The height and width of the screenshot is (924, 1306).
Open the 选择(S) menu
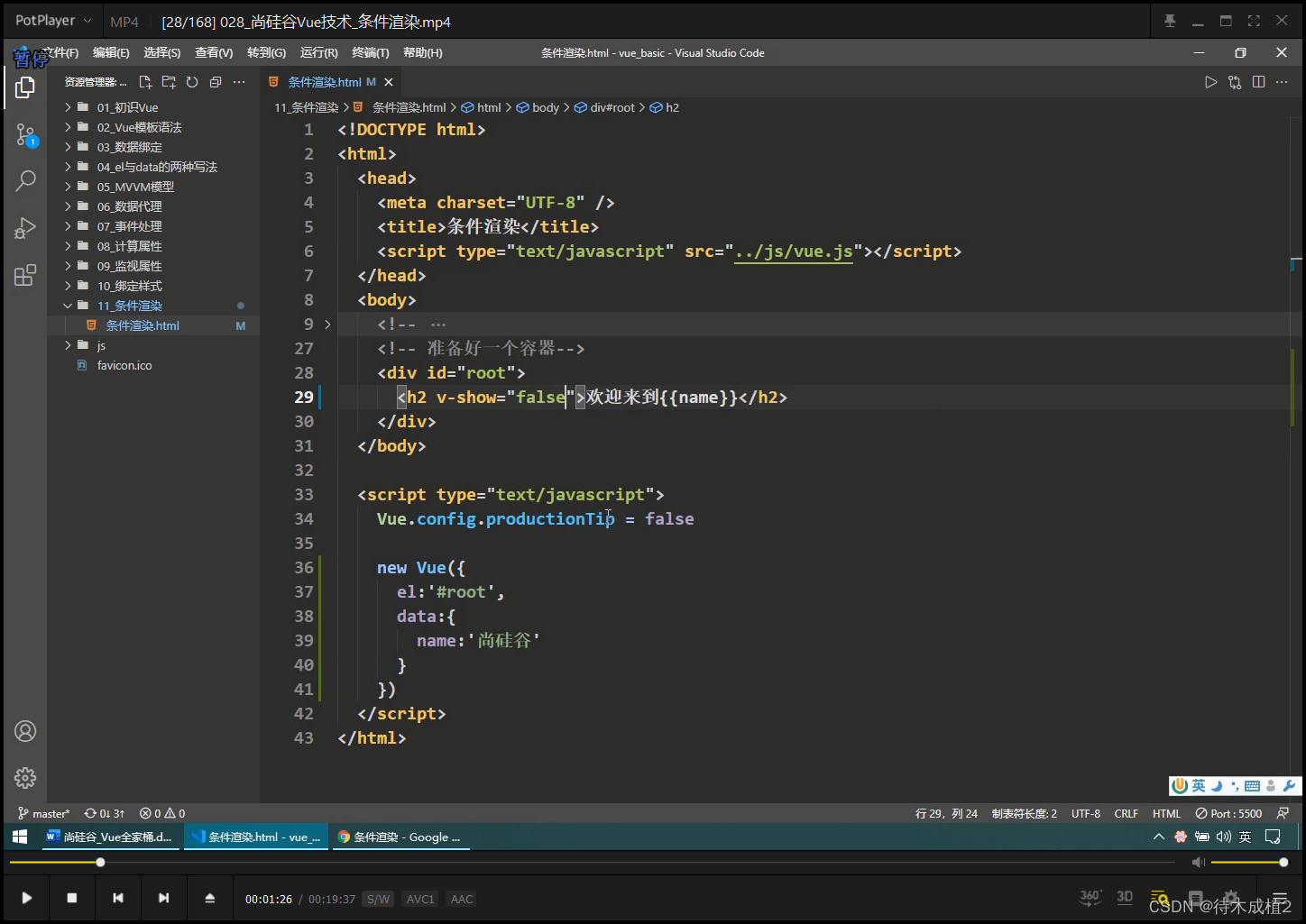tap(161, 53)
